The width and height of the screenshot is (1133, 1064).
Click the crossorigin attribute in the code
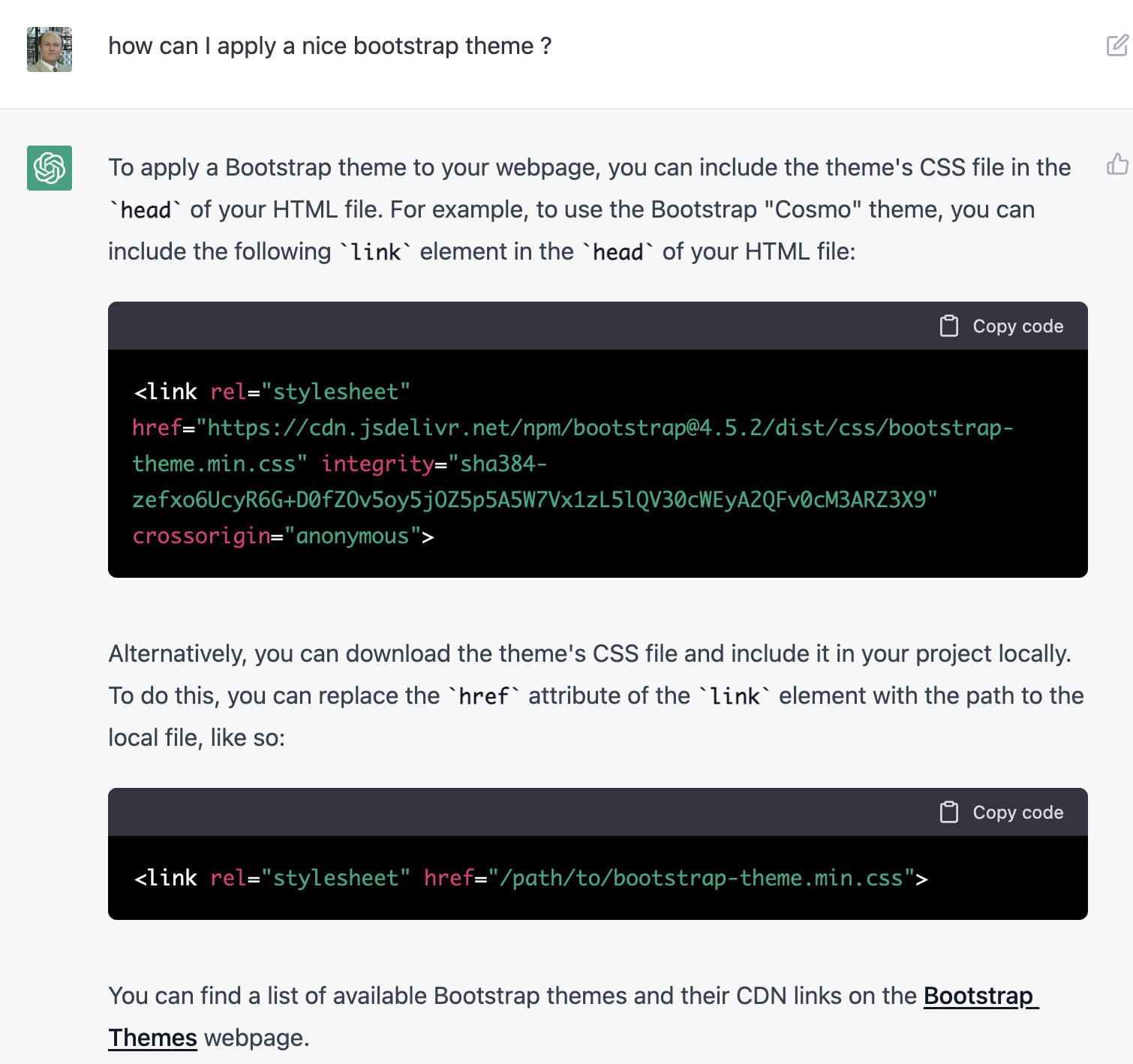[201, 537]
